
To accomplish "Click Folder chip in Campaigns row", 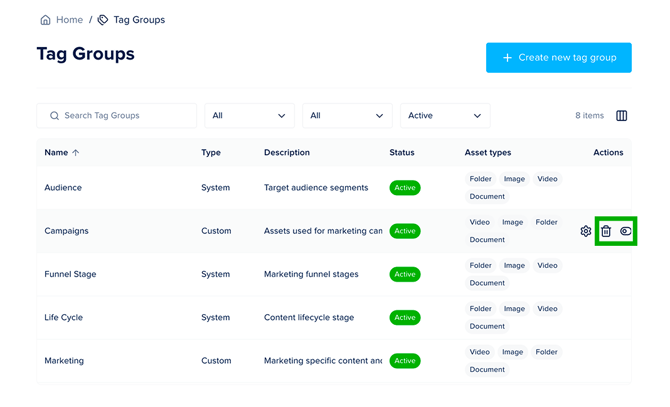I will [547, 222].
